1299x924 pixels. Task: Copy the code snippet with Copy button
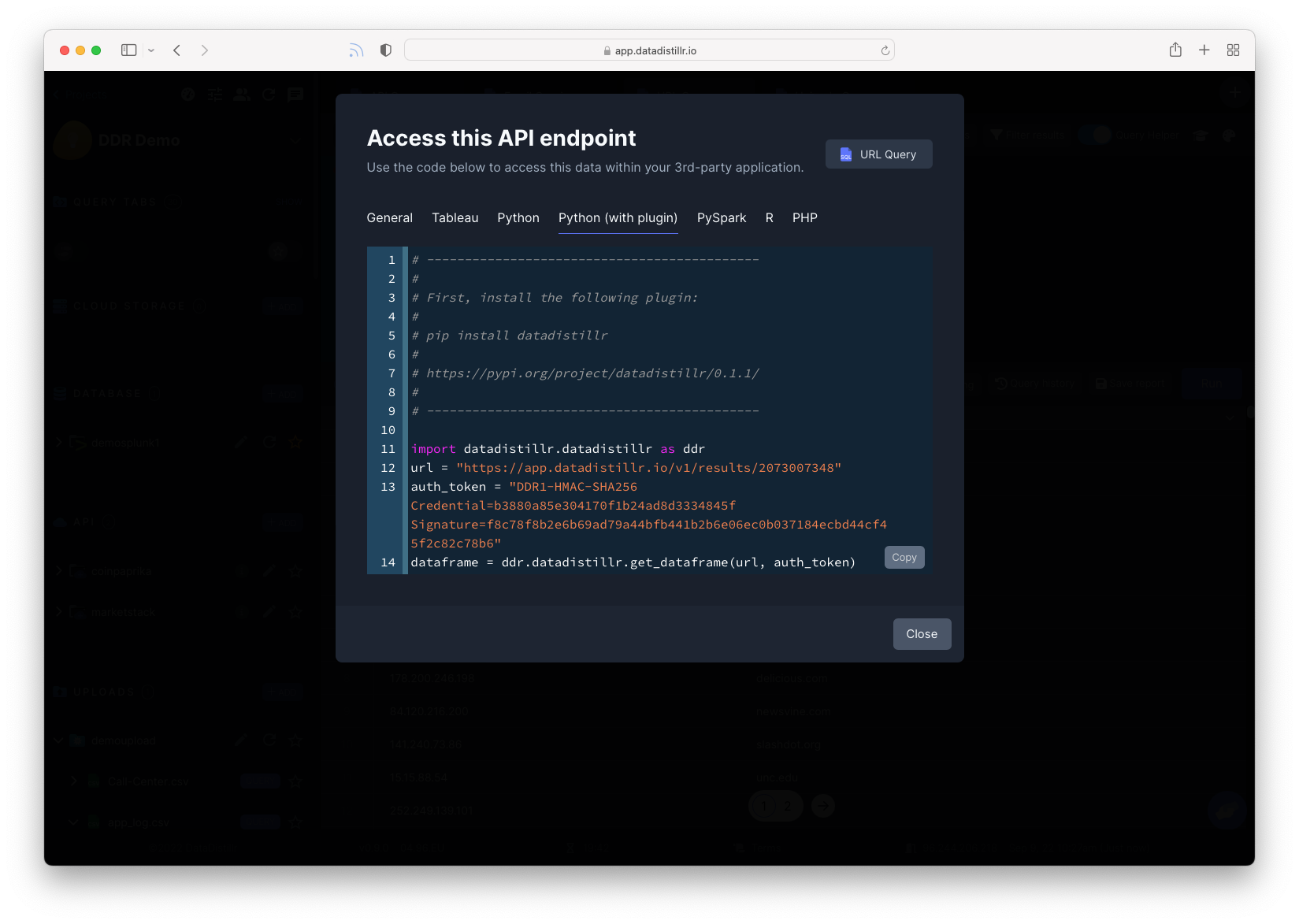[x=904, y=558]
